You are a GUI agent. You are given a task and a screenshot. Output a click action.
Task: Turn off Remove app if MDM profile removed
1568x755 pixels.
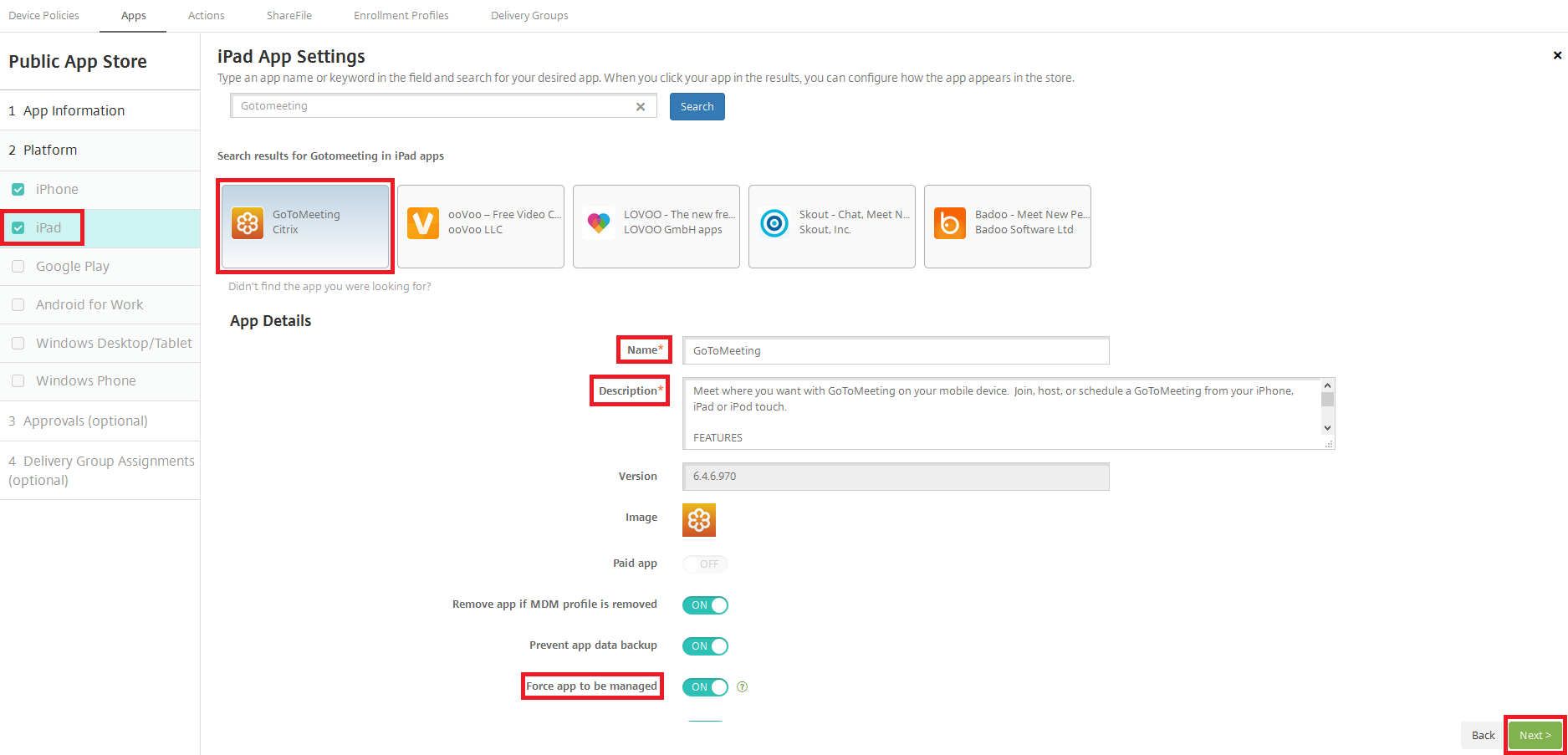705,605
